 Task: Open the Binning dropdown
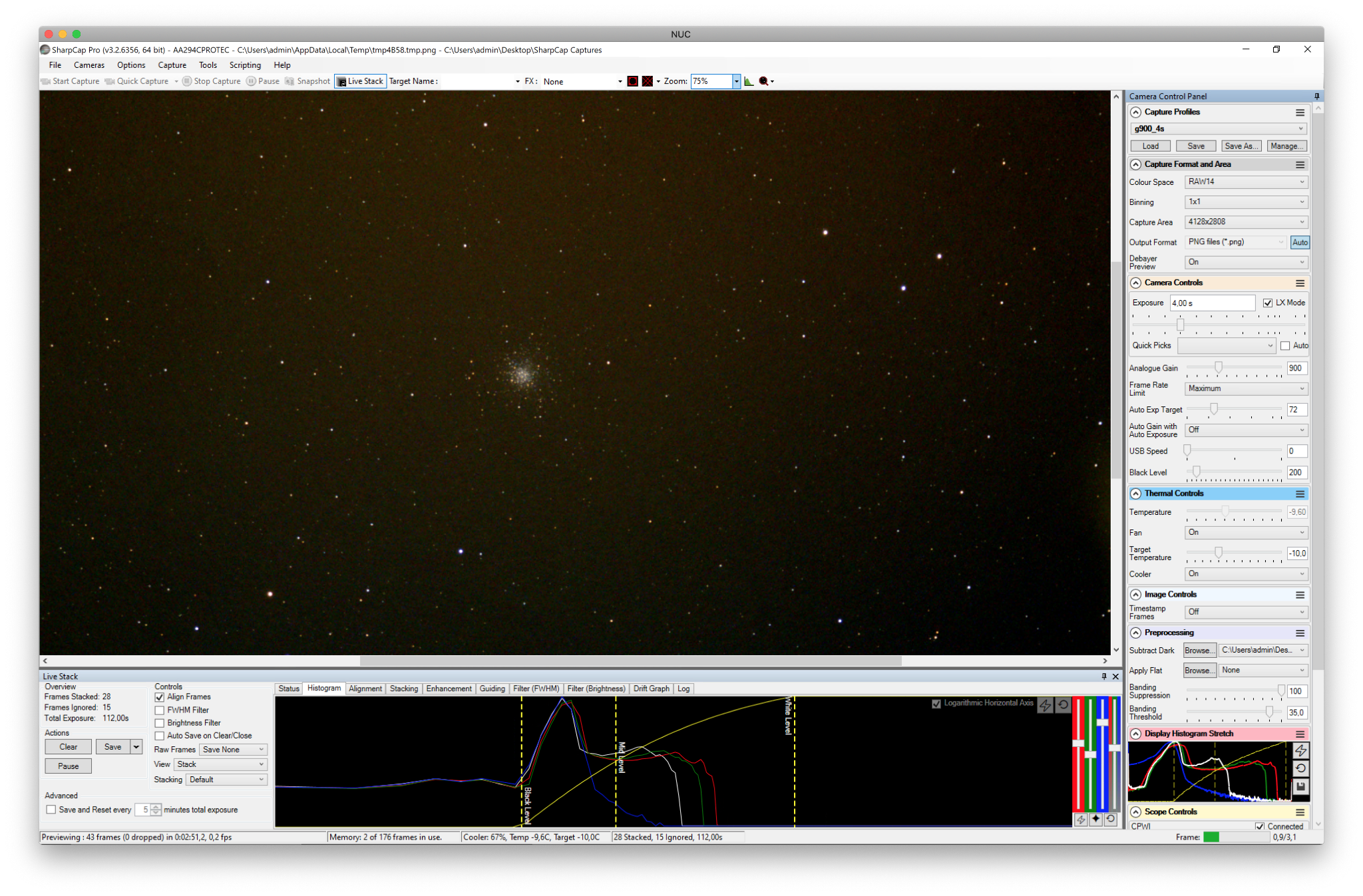point(1247,202)
